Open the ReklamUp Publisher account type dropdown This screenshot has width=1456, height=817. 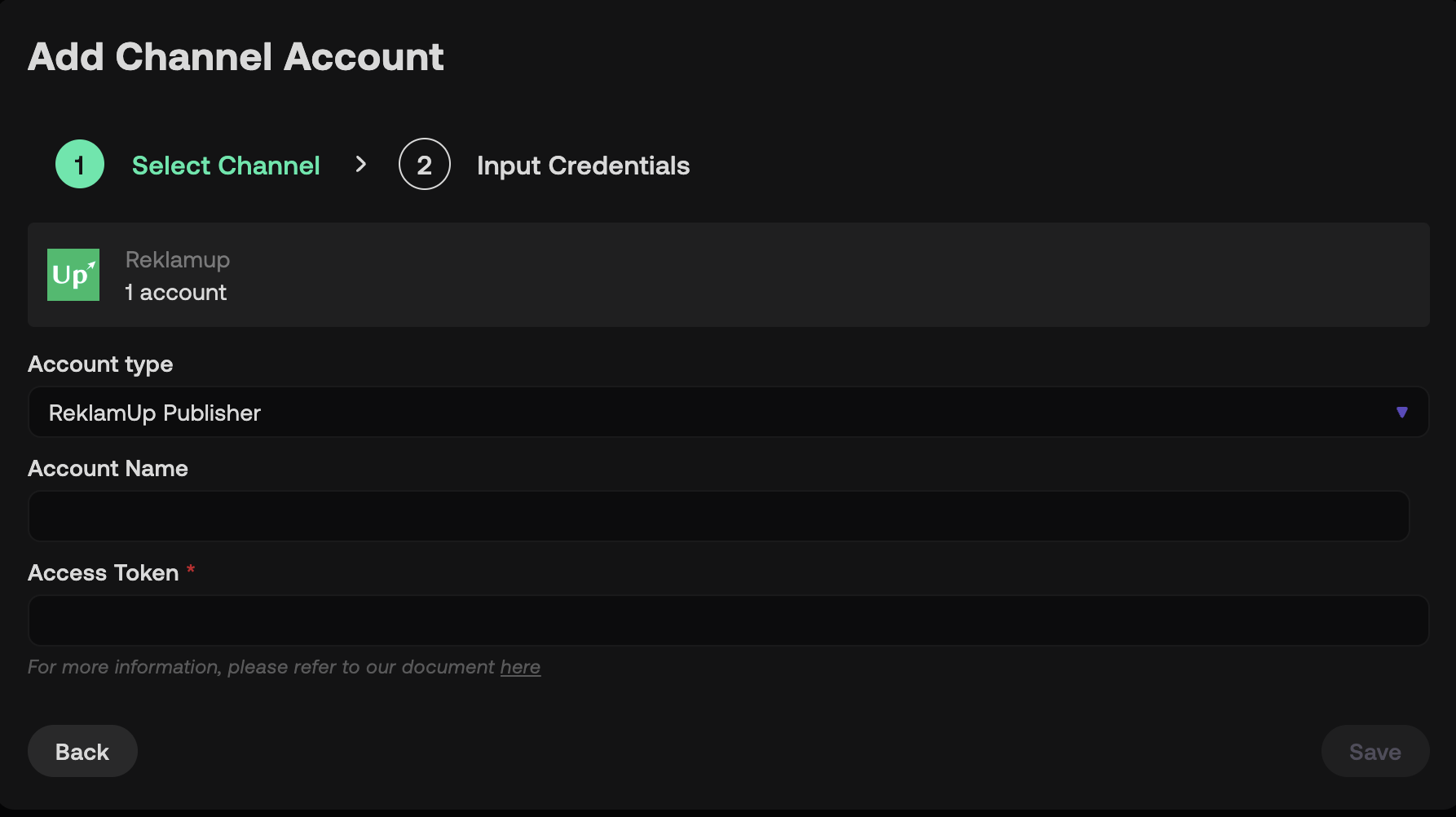point(728,412)
